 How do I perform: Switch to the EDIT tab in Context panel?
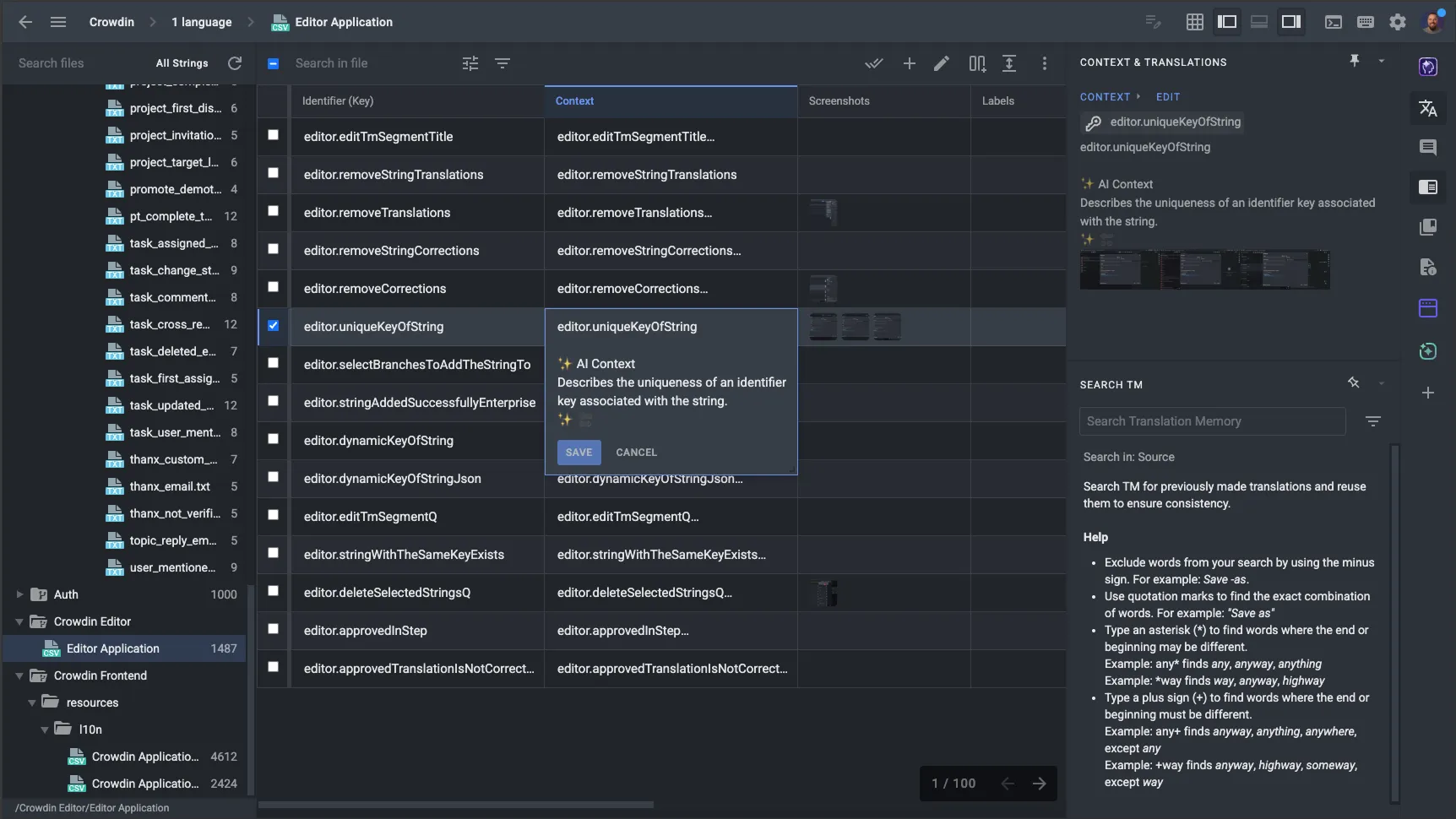click(x=1168, y=96)
